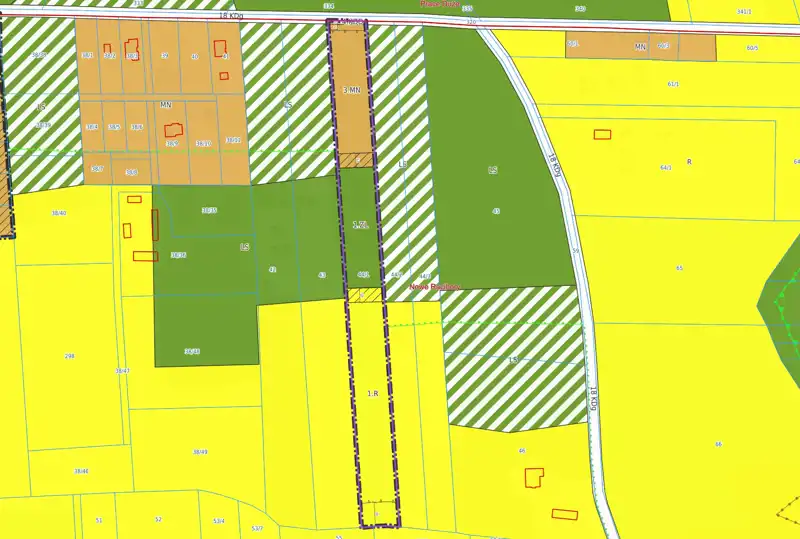Select the red building outline on parcel 46
This screenshot has width=800, height=539.
(x=534, y=478)
